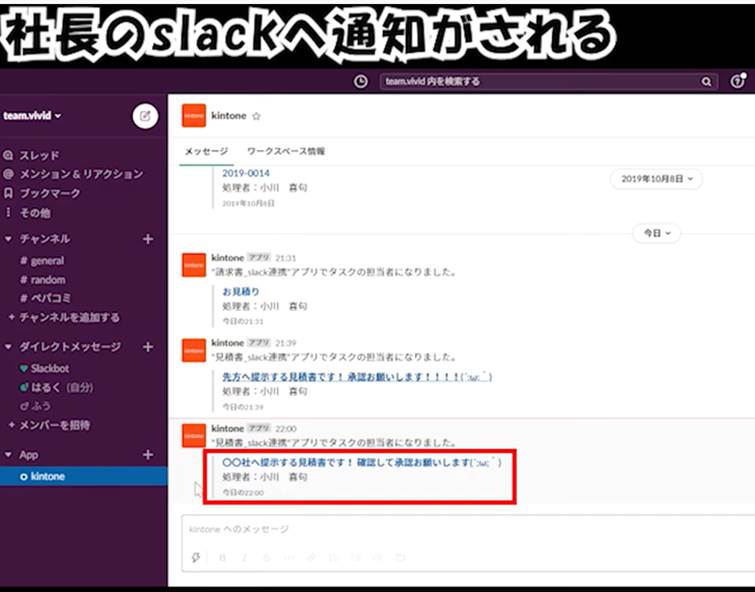This screenshot has height=592, width=755.
Task: Open the history clock icon
Action: click(x=361, y=81)
